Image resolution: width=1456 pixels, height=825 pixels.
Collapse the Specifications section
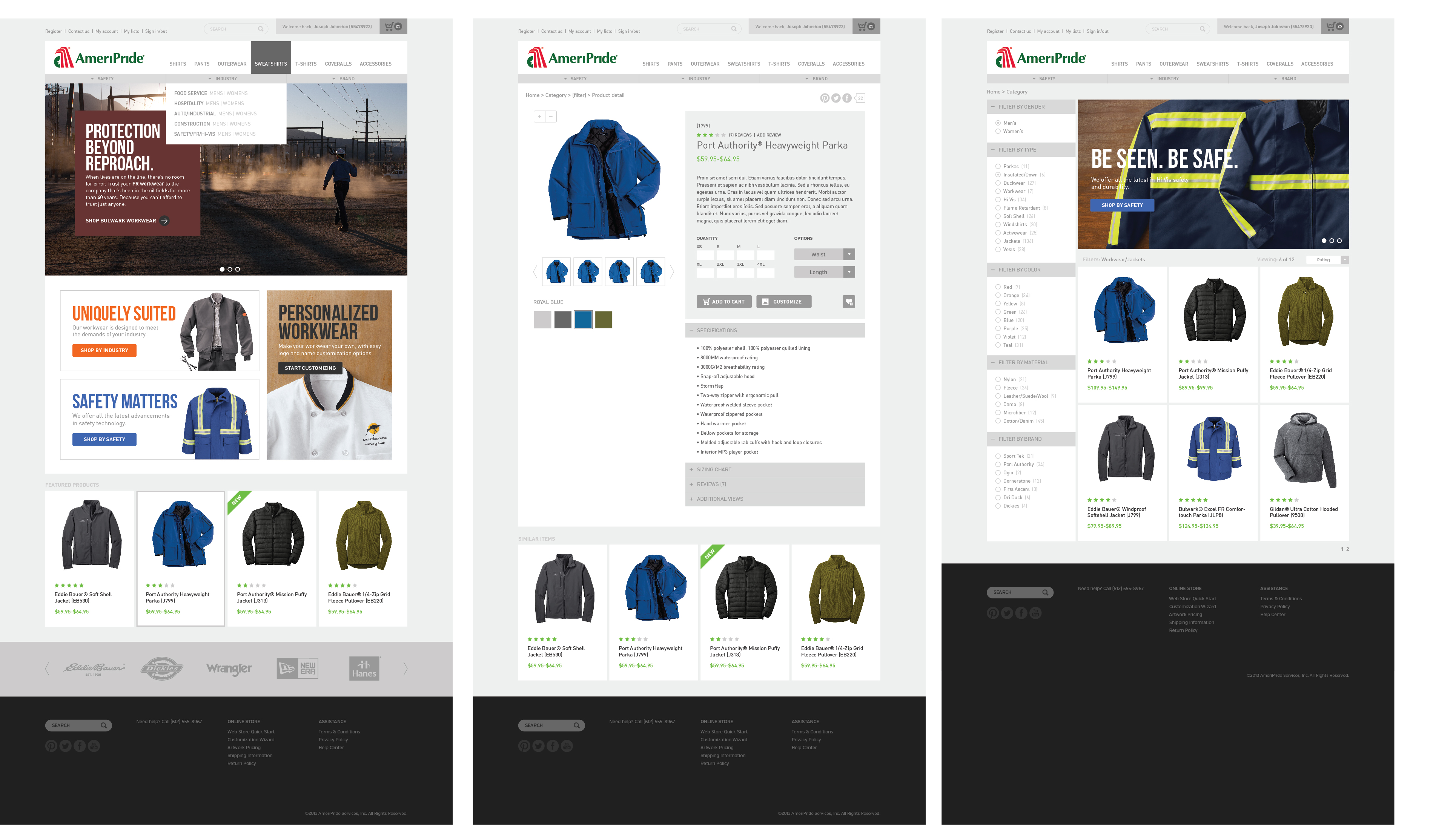[x=775, y=330]
